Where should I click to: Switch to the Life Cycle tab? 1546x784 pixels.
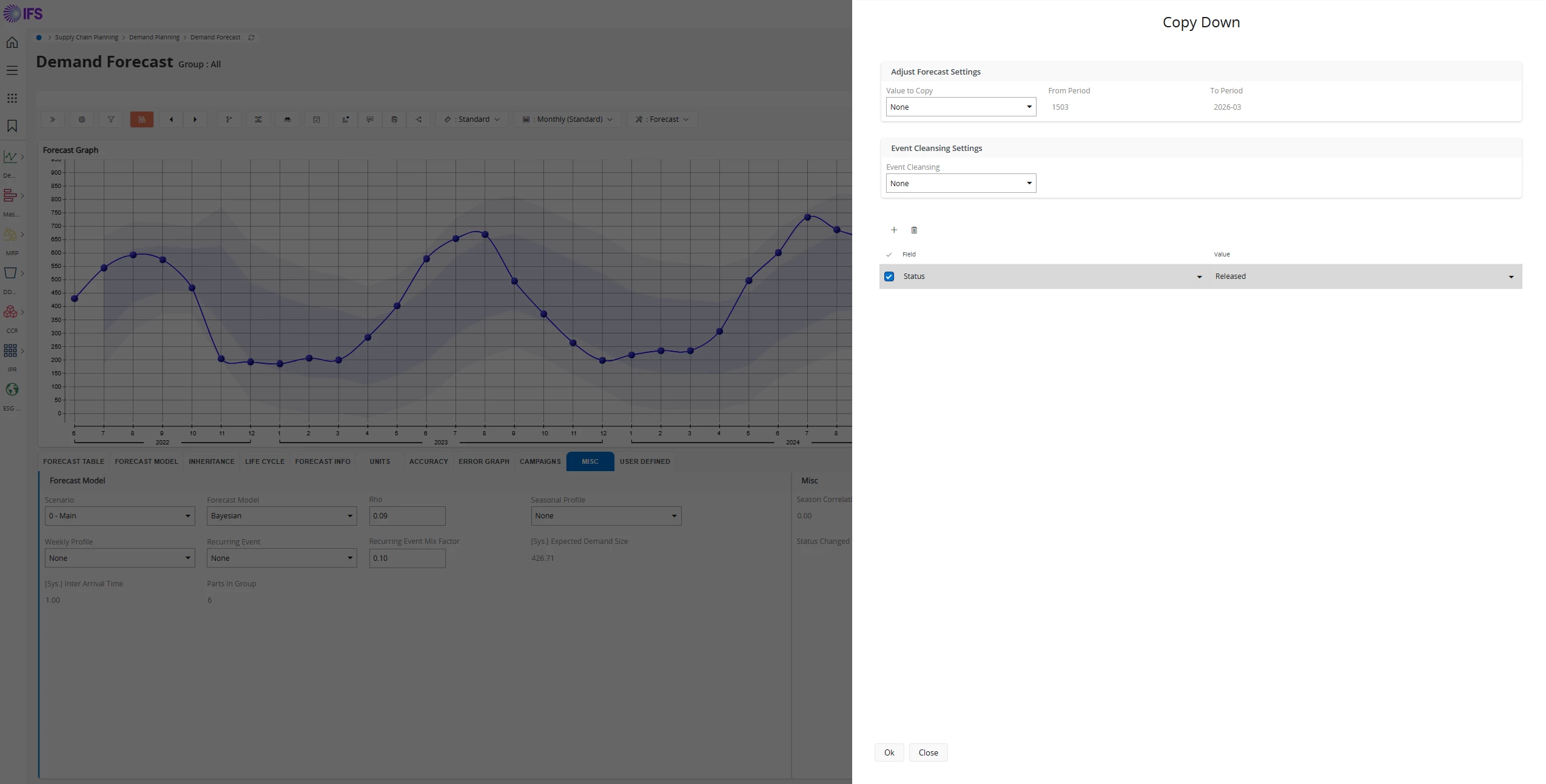265,461
